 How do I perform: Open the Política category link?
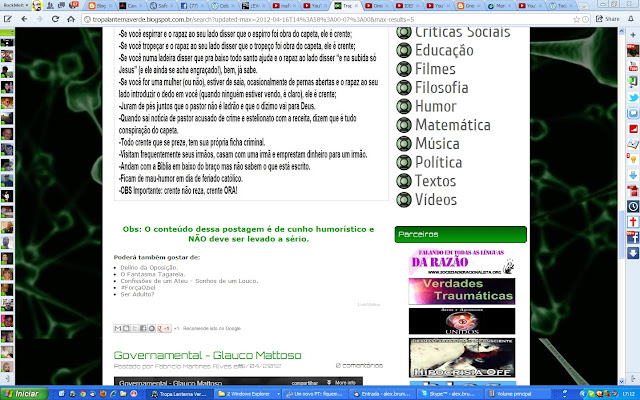click(438, 162)
